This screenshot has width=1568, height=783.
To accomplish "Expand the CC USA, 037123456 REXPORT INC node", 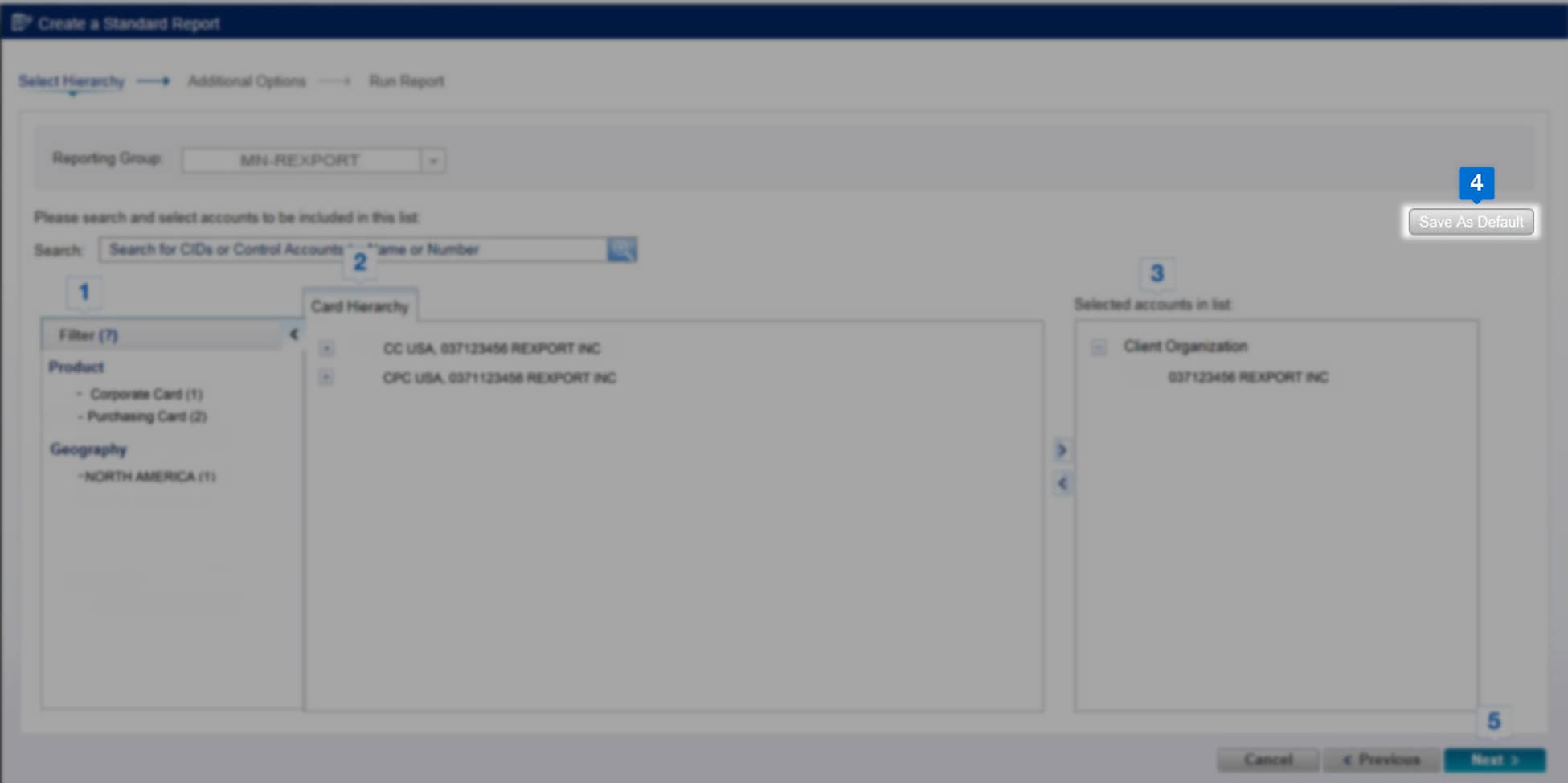I will (x=326, y=348).
